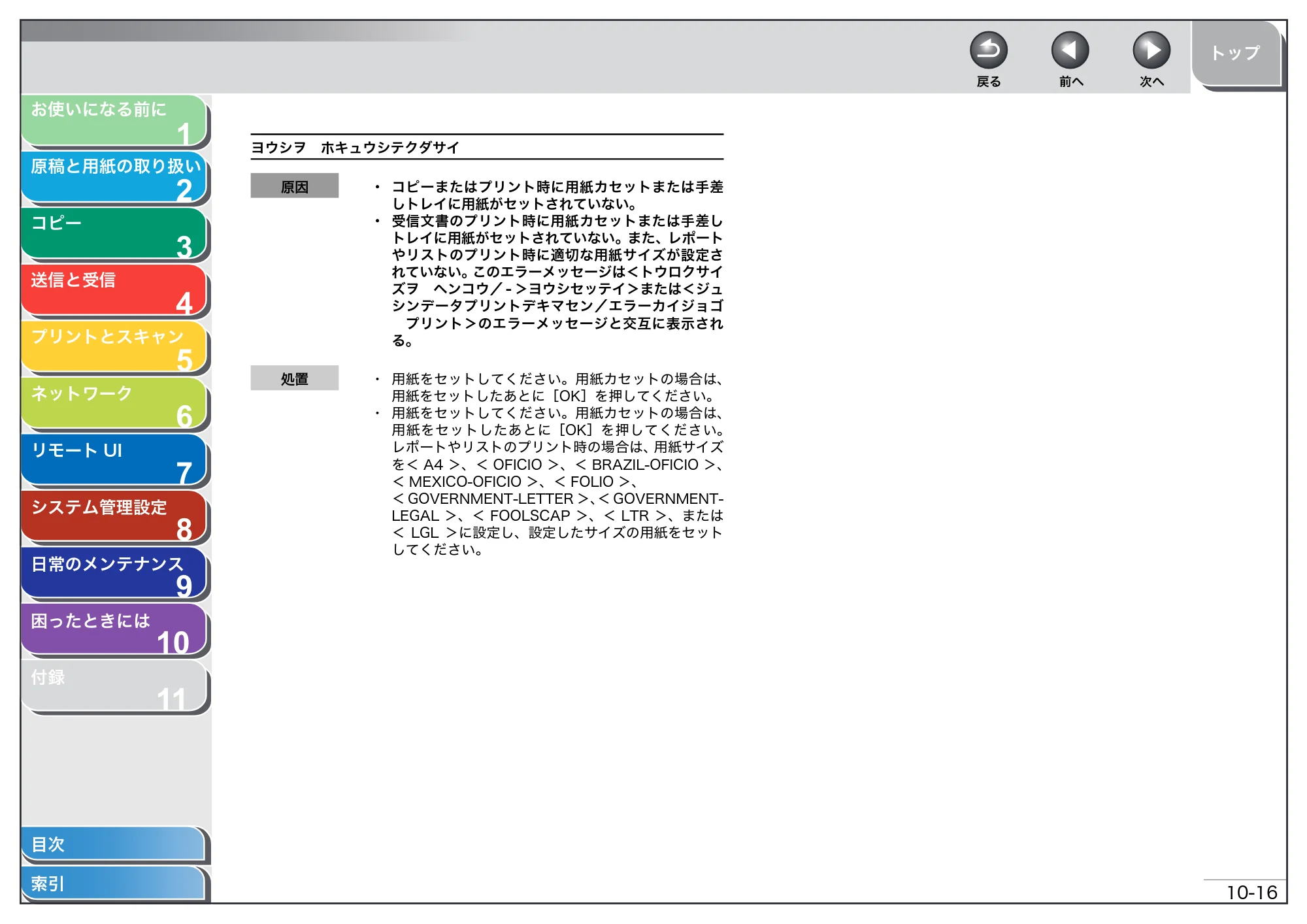Open the ネットワーク chapter 6 tab
This screenshot has height=924, width=1307.
[x=114, y=404]
